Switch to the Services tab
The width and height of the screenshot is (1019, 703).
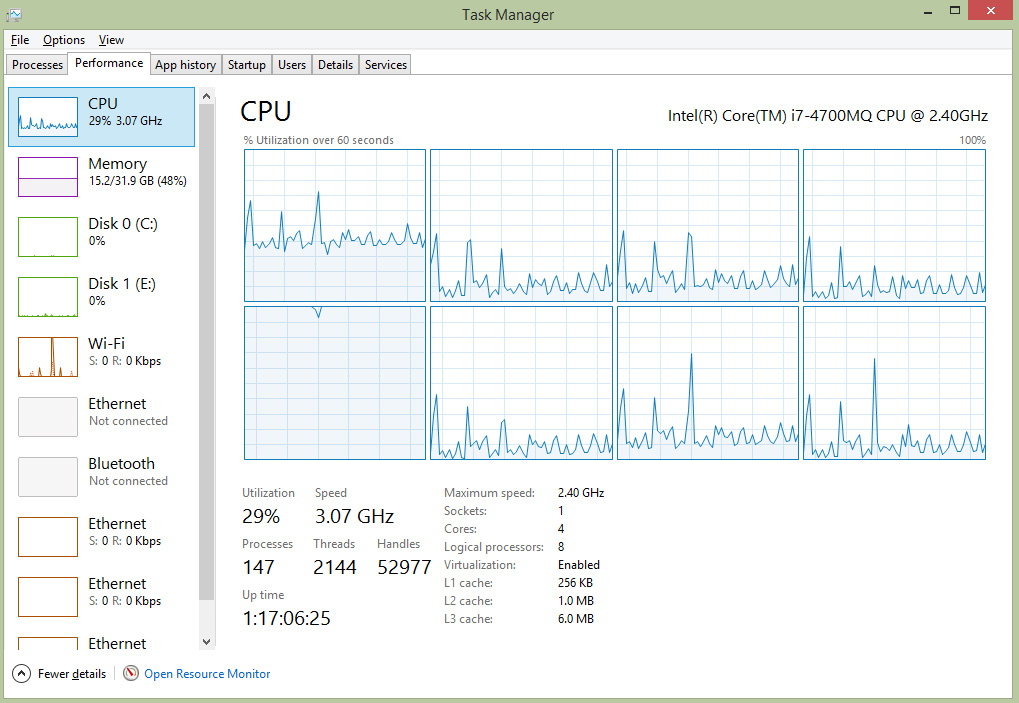pyautogui.click(x=385, y=64)
